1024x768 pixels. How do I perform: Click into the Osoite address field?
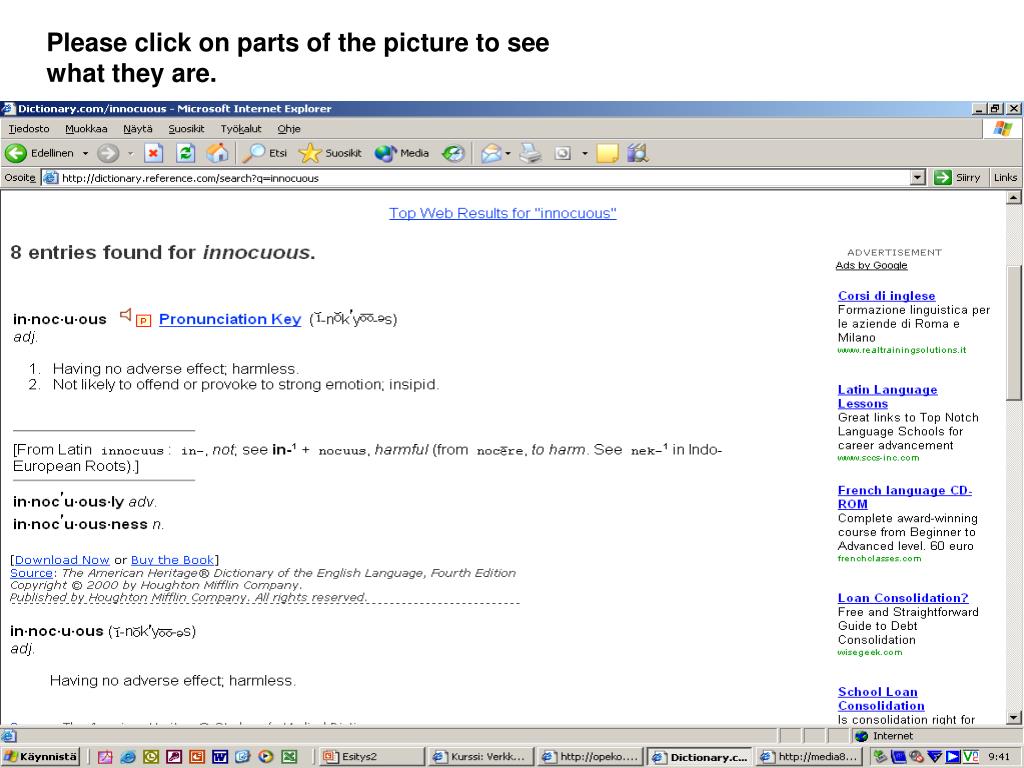click(x=483, y=178)
